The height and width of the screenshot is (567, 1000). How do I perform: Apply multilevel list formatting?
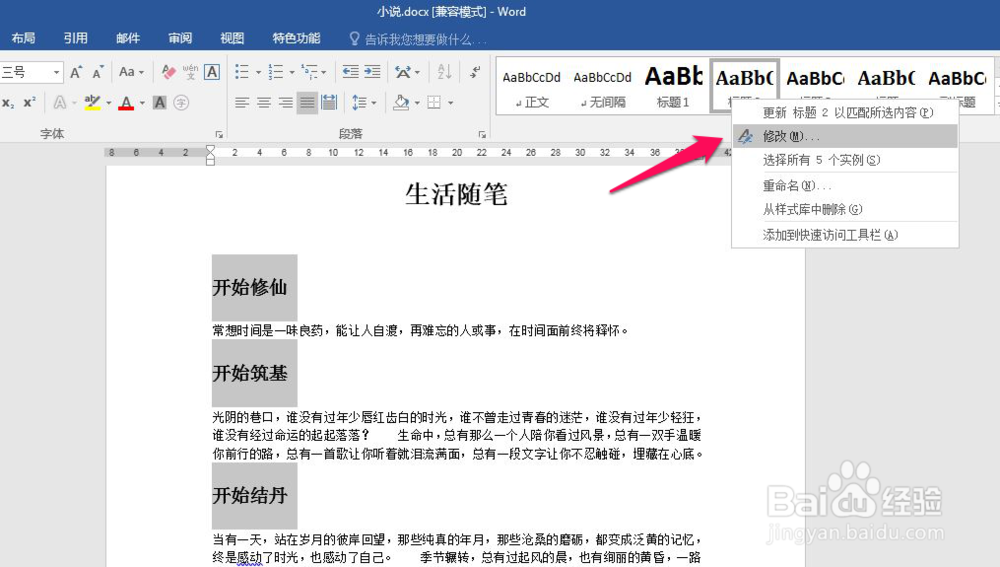click(309, 72)
